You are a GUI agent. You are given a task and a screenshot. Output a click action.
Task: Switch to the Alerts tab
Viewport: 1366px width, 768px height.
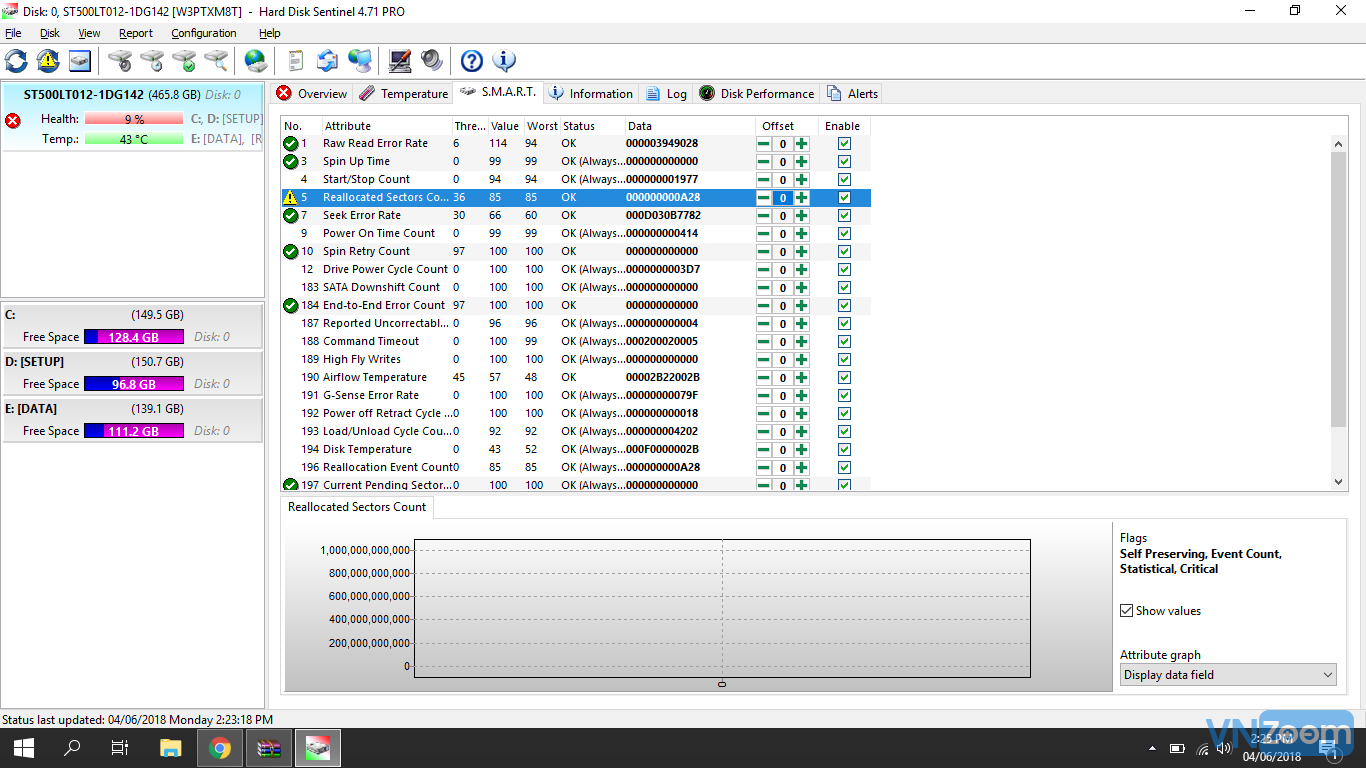click(852, 94)
